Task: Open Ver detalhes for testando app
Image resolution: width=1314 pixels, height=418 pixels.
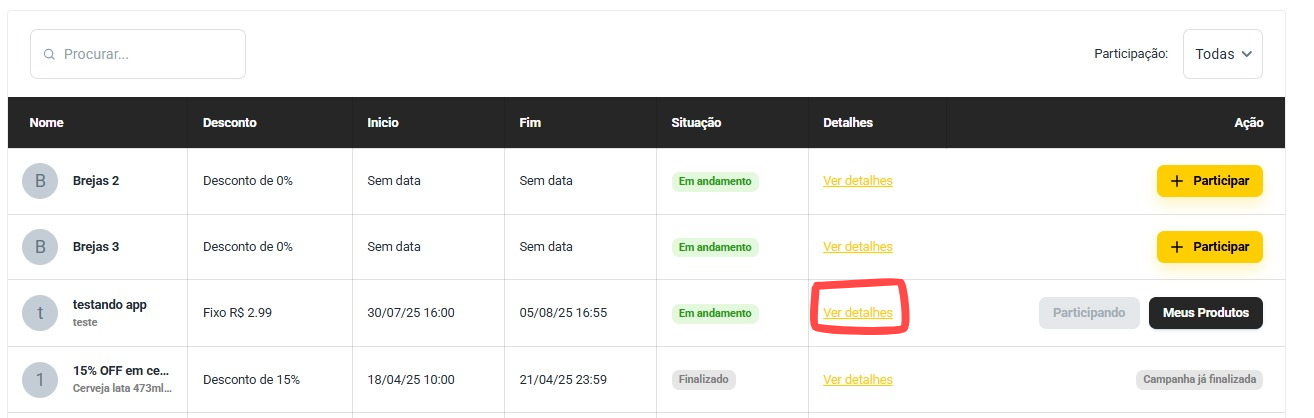Action: coord(858,313)
